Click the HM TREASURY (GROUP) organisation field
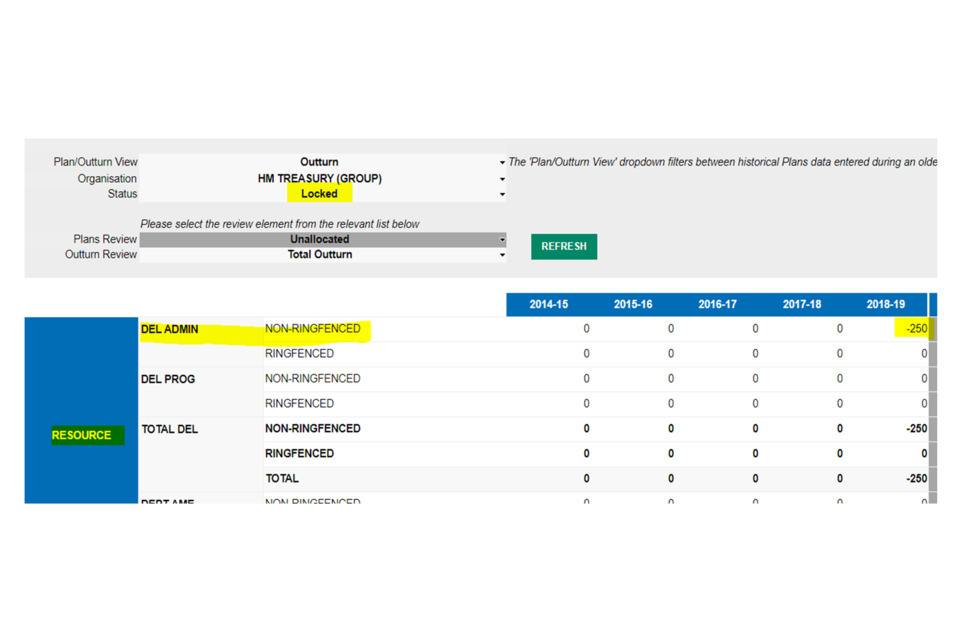Image resolution: width=960 pixels, height=640 pixels. tap(319, 179)
